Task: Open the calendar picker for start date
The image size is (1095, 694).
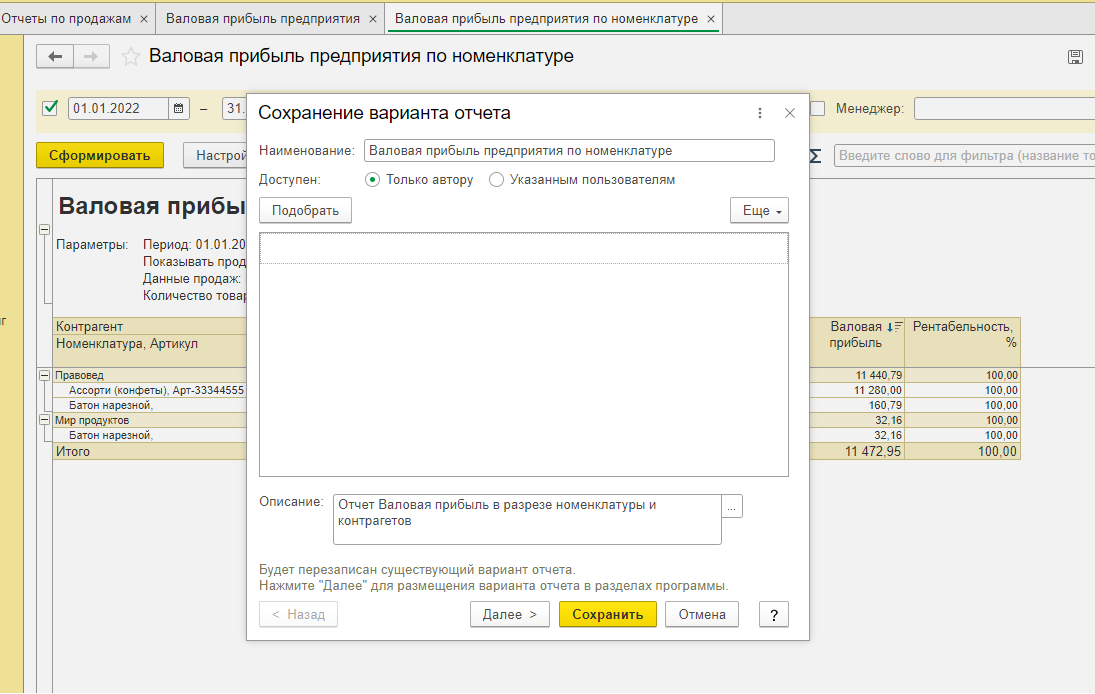Action: [x=179, y=109]
